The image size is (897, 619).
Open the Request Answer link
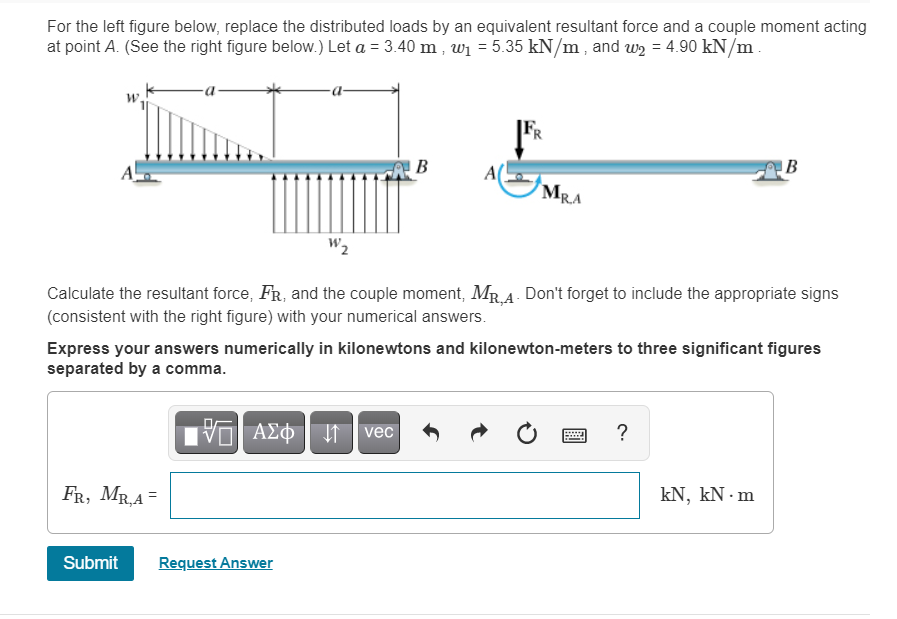pyautogui.click(x=215, y=563)
